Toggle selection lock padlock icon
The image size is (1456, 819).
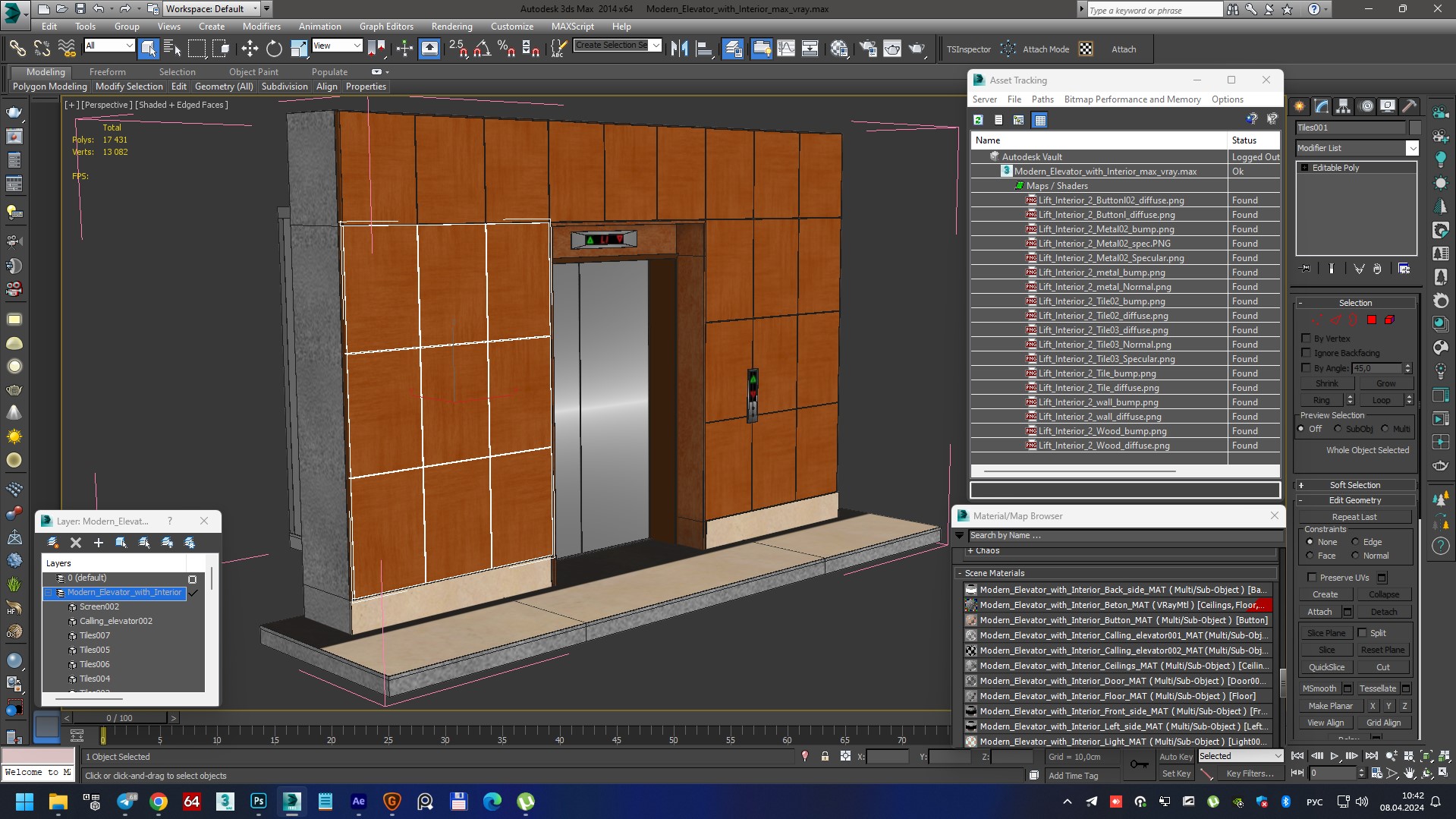[x=825, y=757]
